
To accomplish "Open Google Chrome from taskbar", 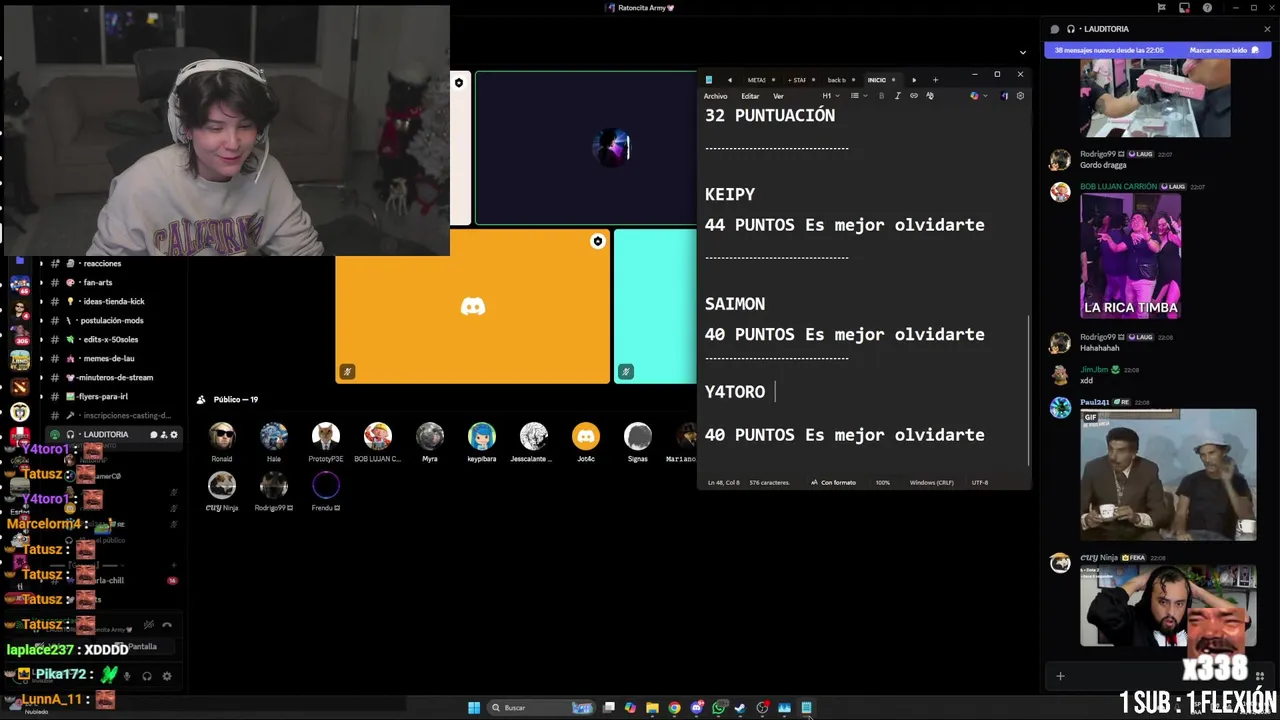I will tap(675, 708).
